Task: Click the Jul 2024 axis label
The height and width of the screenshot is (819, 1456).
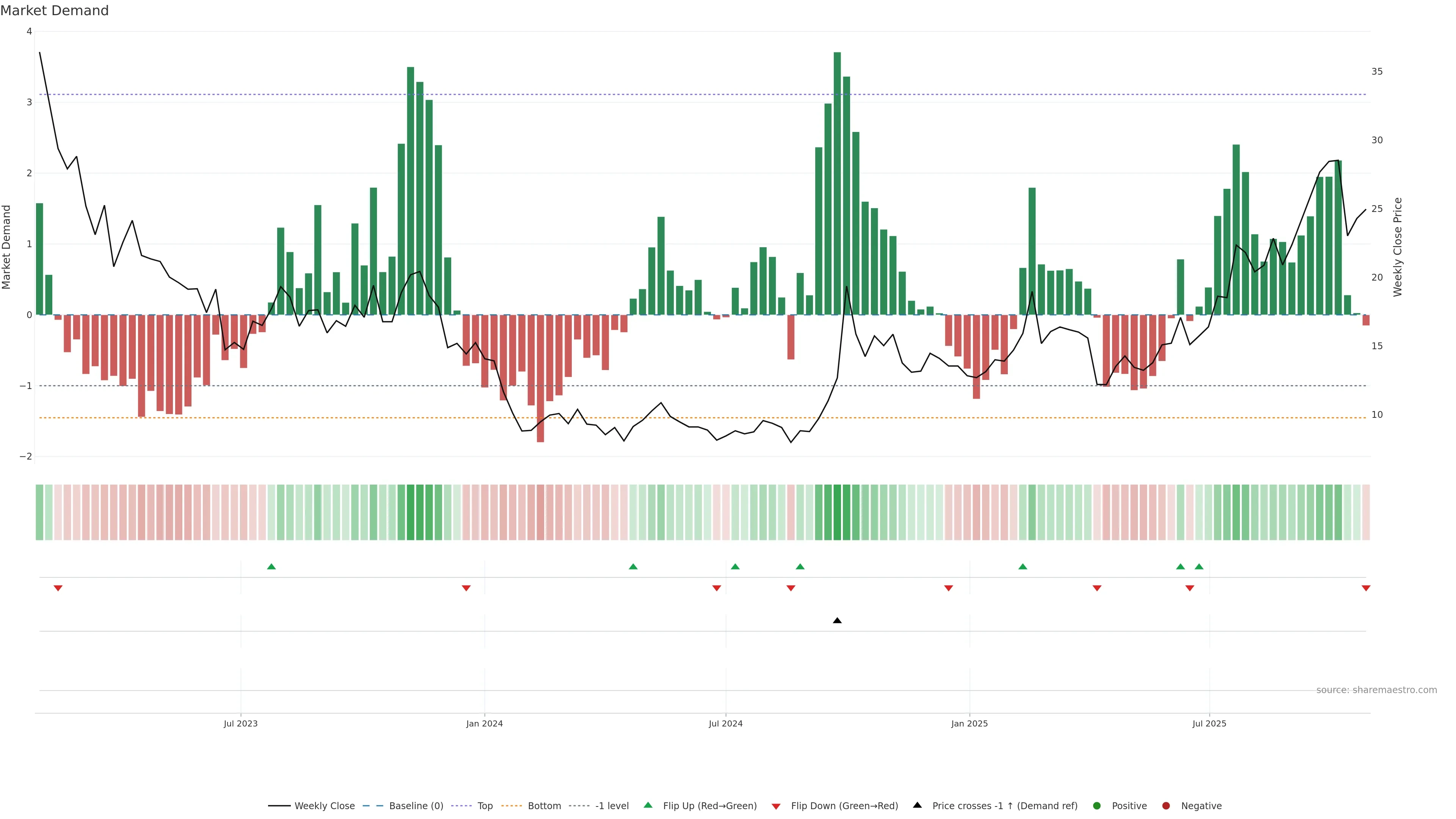Action: [x=726, y=723]
